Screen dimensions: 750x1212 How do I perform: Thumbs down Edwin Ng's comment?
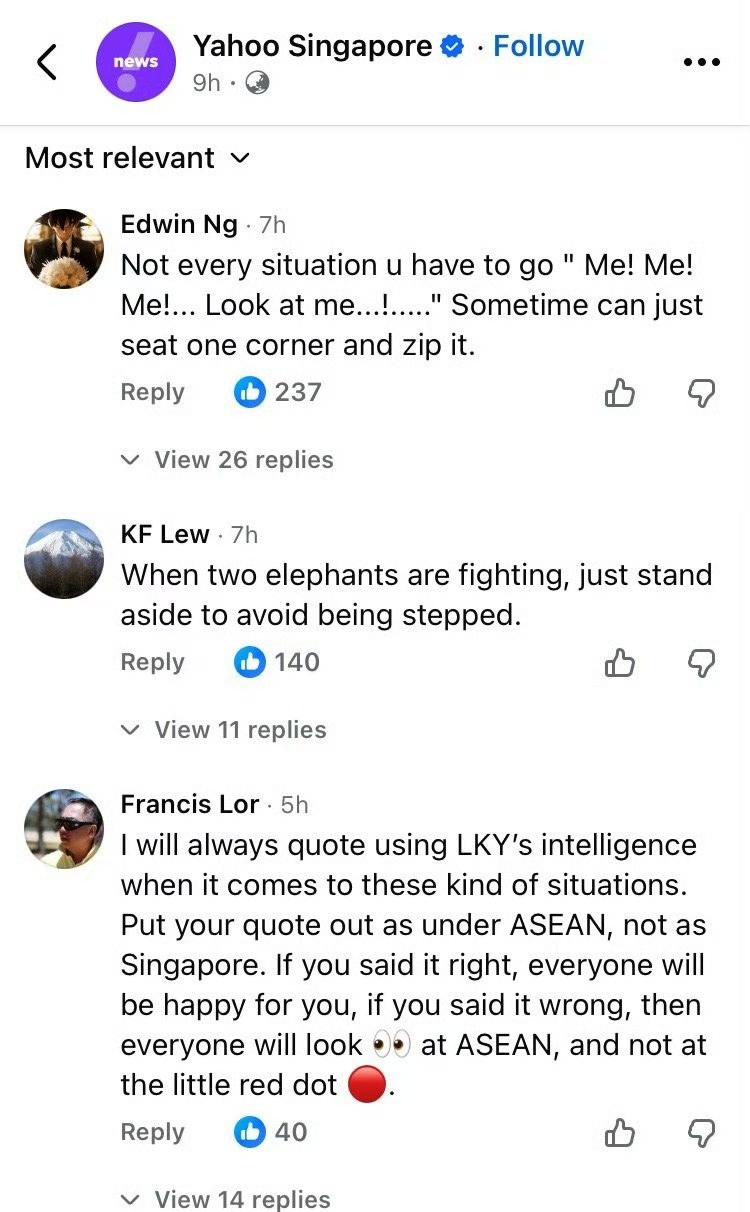[703, 393]
